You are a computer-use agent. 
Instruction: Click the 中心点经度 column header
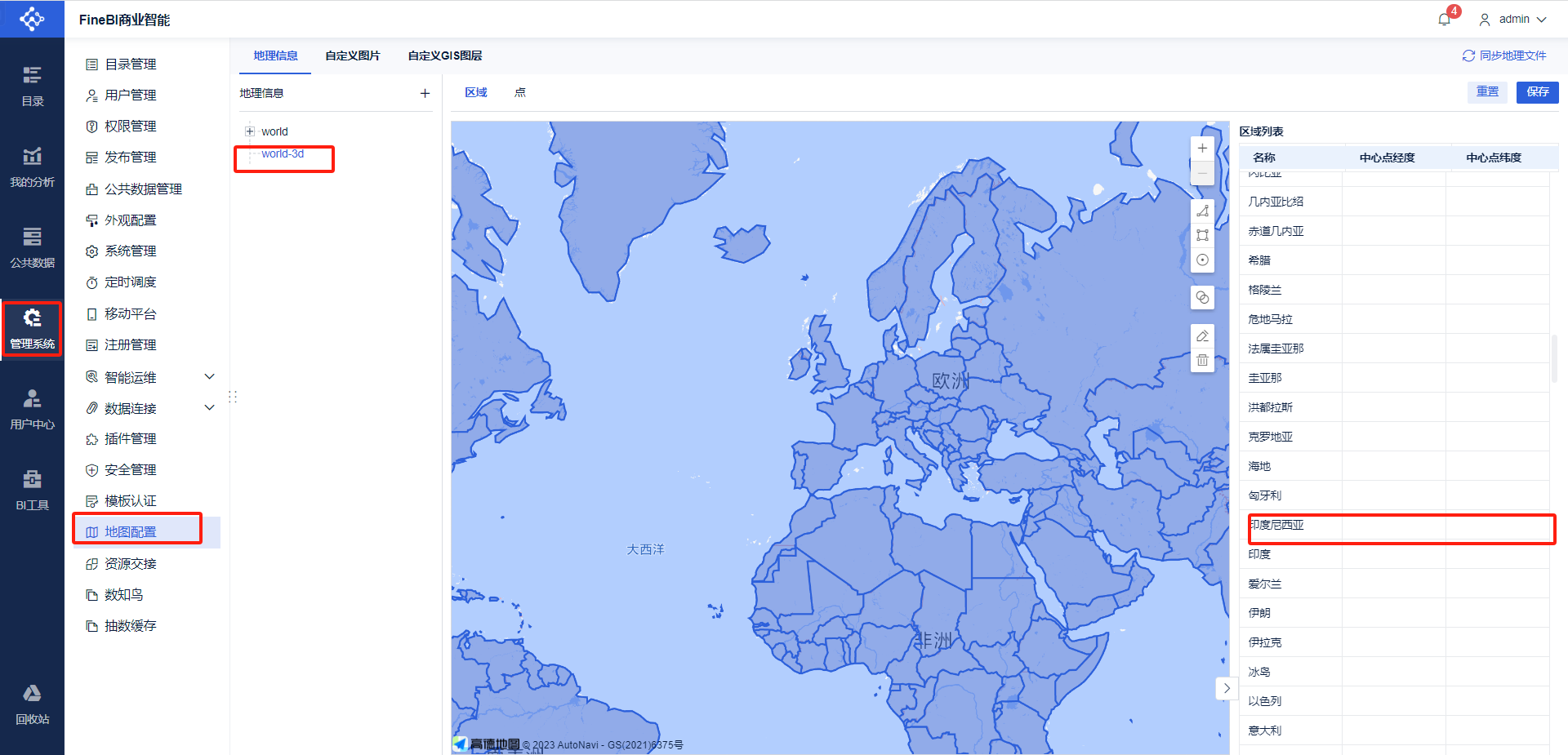1387,158
